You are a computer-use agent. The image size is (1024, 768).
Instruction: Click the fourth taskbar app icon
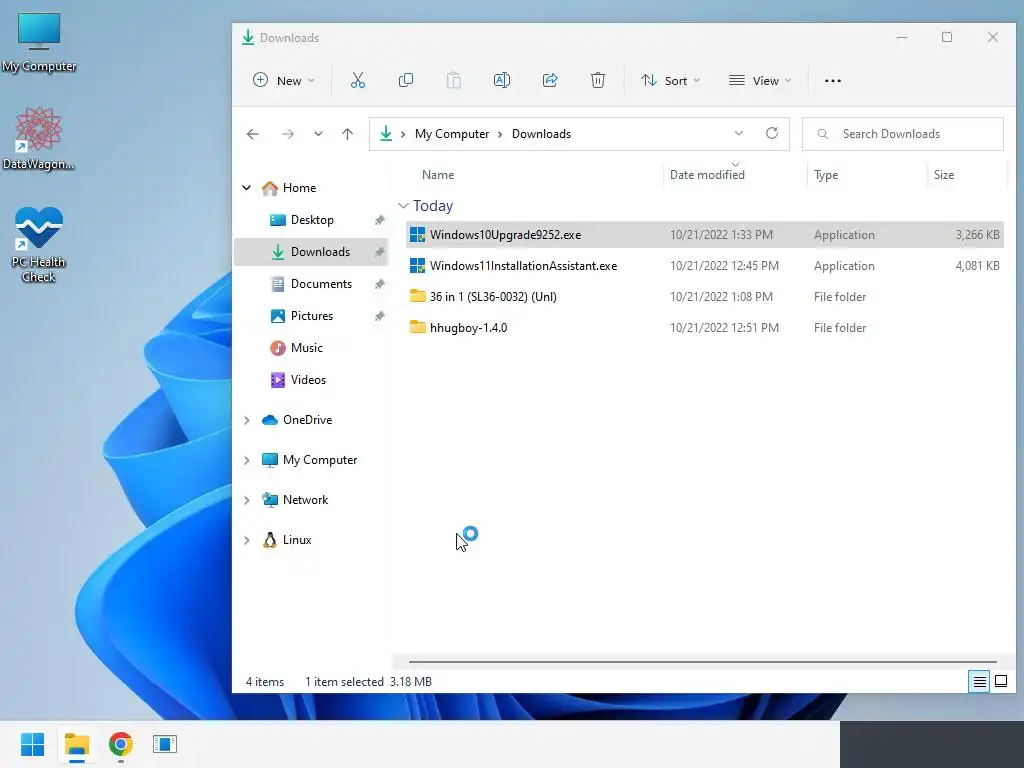(165, 744)
